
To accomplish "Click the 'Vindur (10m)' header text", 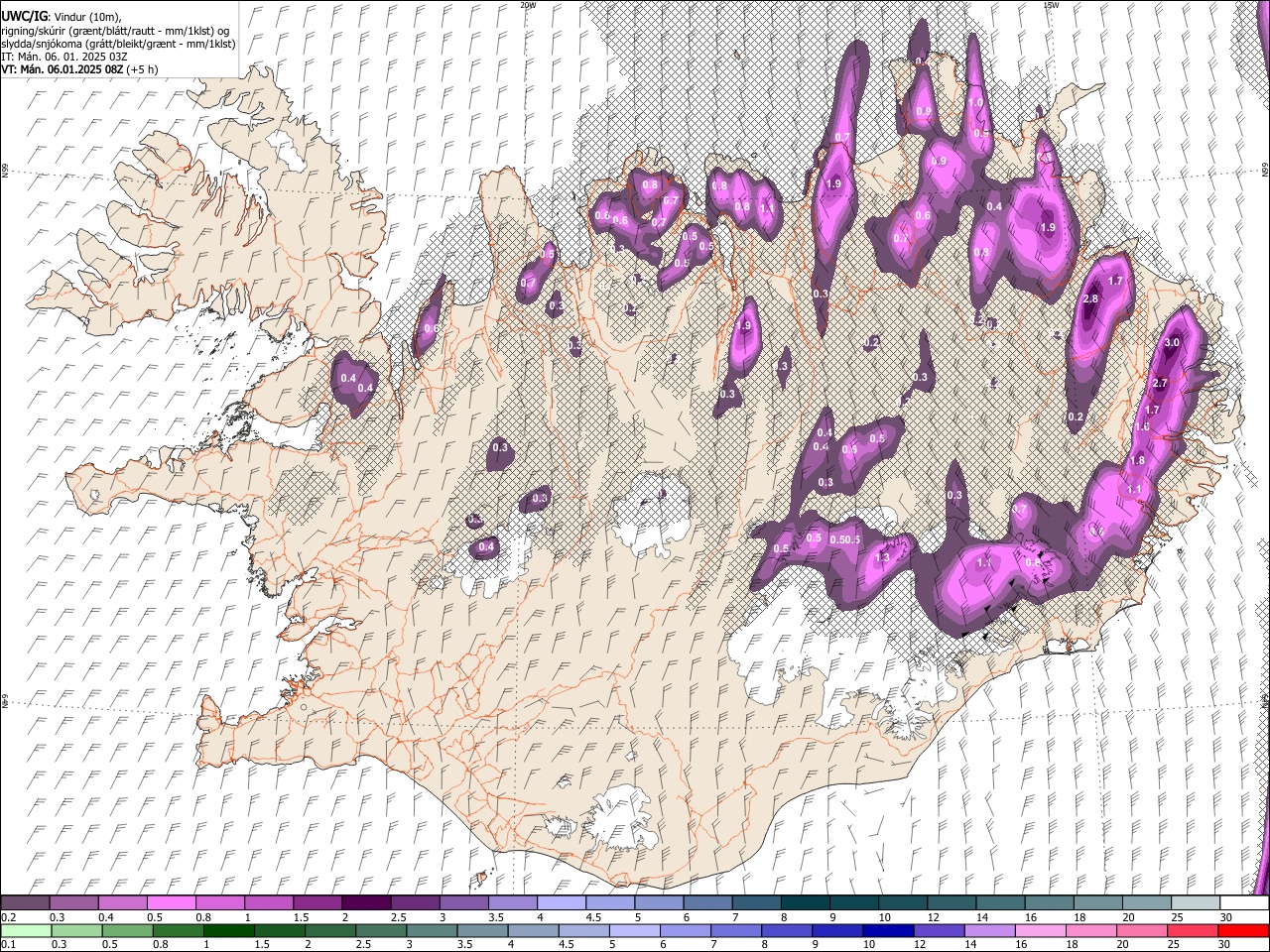I will (x=86, y=17).
